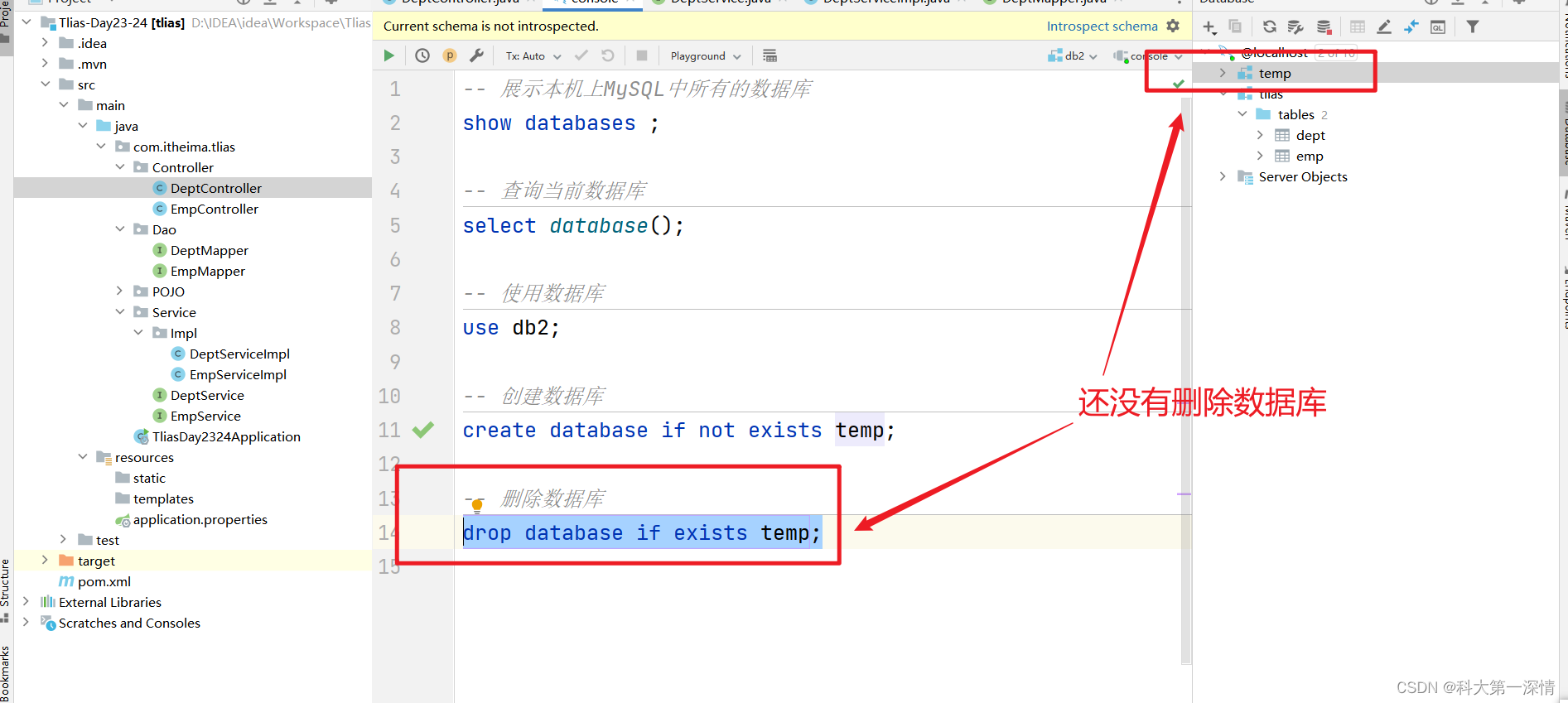Click the yellow lightbulb intention icon

click(x=477, y=504)
